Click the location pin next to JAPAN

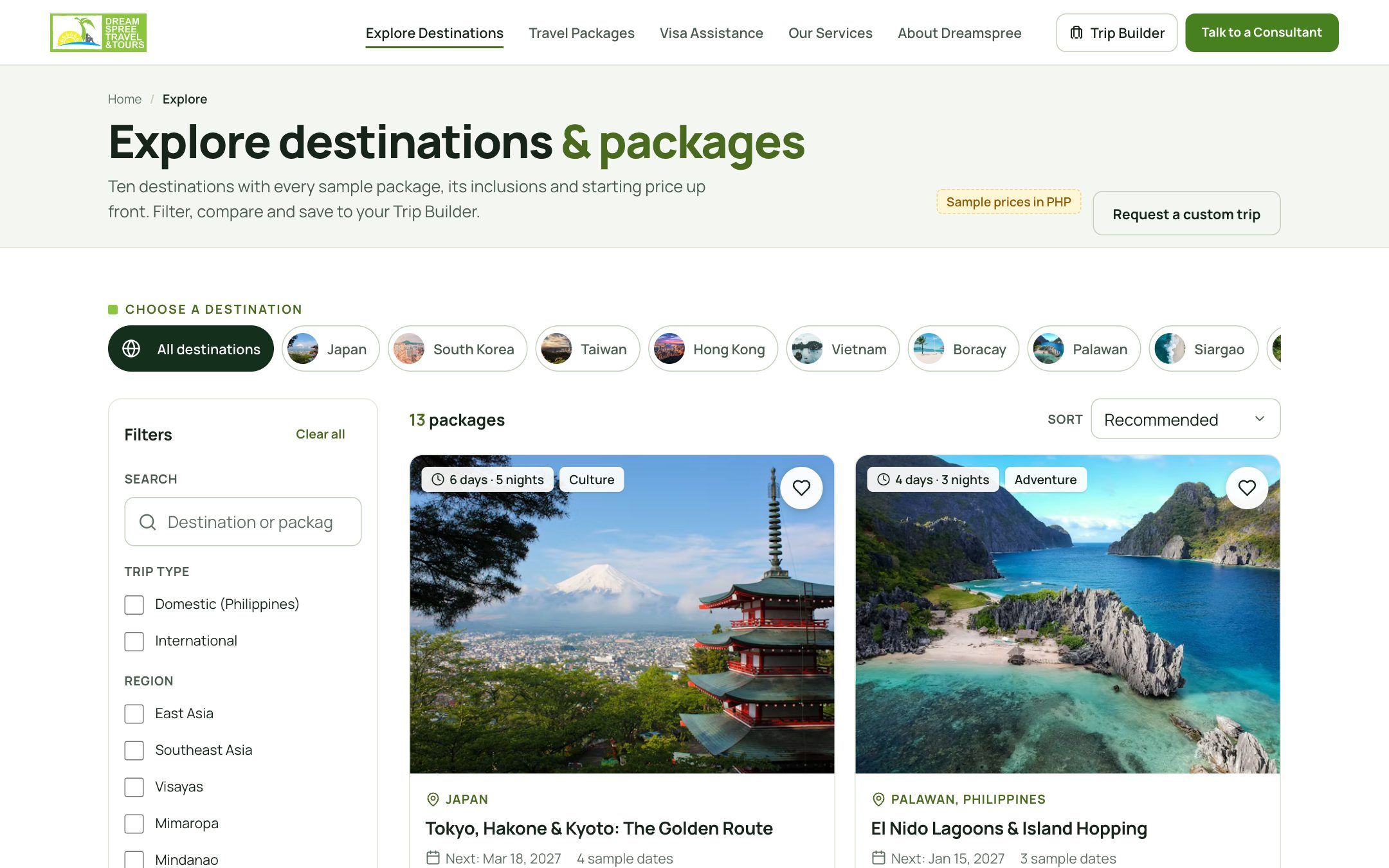coord(433,799)
